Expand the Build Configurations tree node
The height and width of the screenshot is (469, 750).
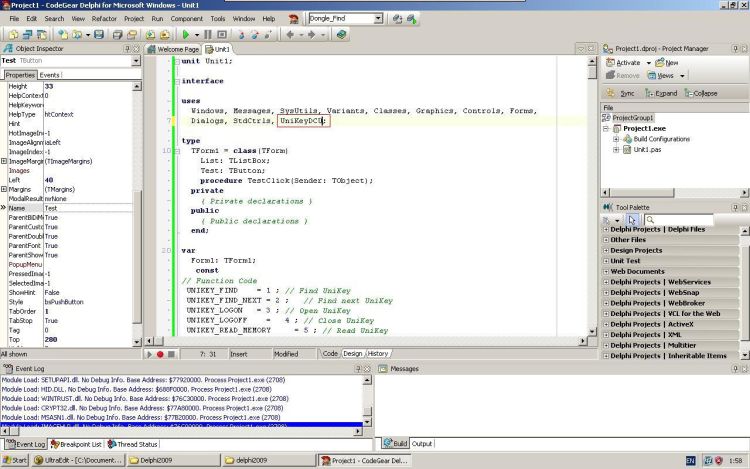616,139
